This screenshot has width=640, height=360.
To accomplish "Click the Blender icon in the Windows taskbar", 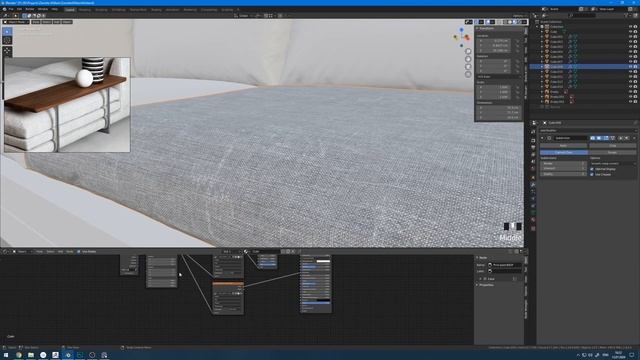I will (x=68, y=355).
